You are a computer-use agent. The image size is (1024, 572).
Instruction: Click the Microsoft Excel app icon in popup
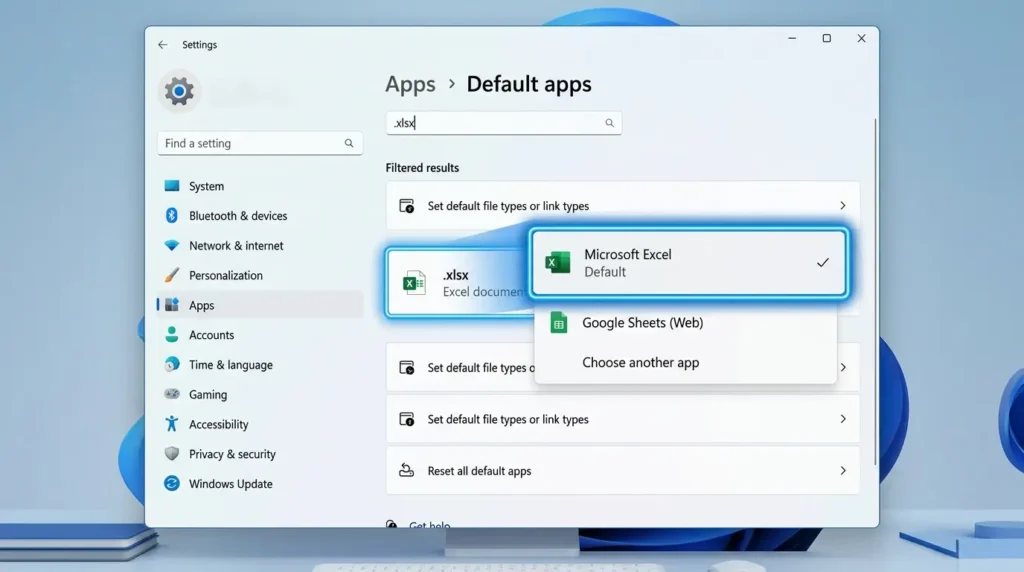pyautogui.click(x=558, y=262)
